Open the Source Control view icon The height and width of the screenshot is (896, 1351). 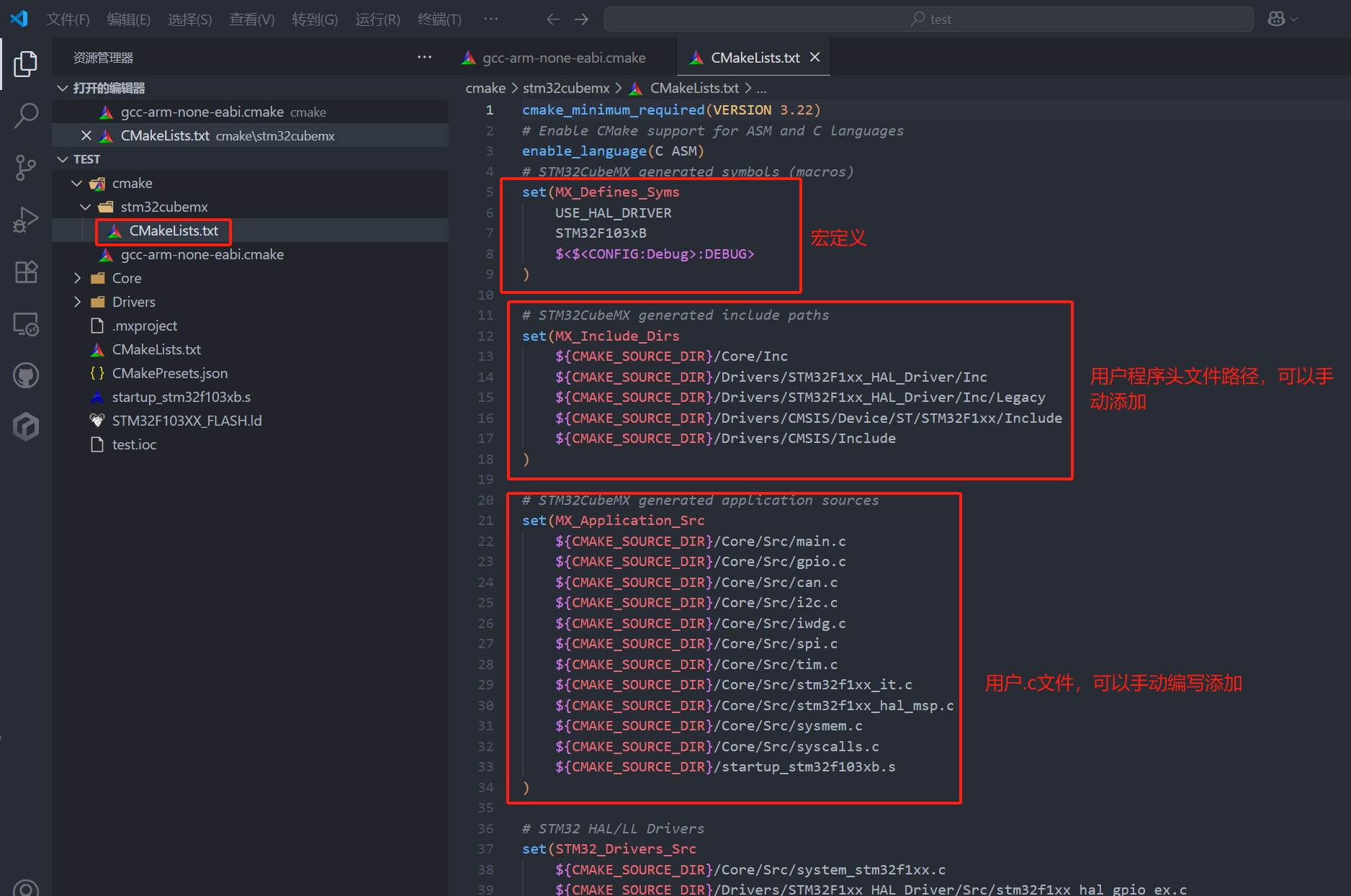[x=26, y=168]
